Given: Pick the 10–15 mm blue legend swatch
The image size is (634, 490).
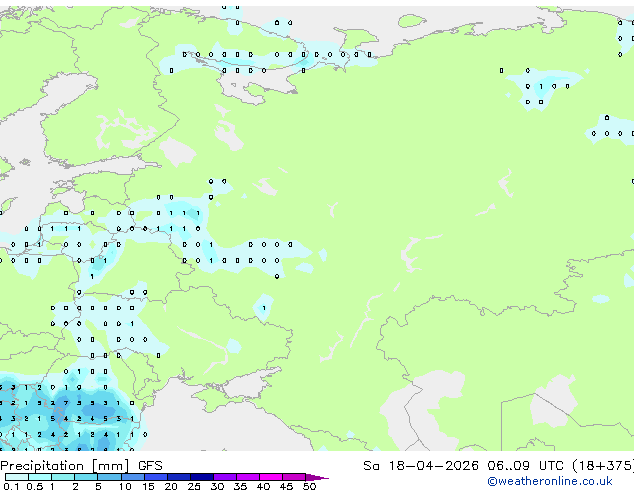Looking at the screenshot, I should 133,477.
